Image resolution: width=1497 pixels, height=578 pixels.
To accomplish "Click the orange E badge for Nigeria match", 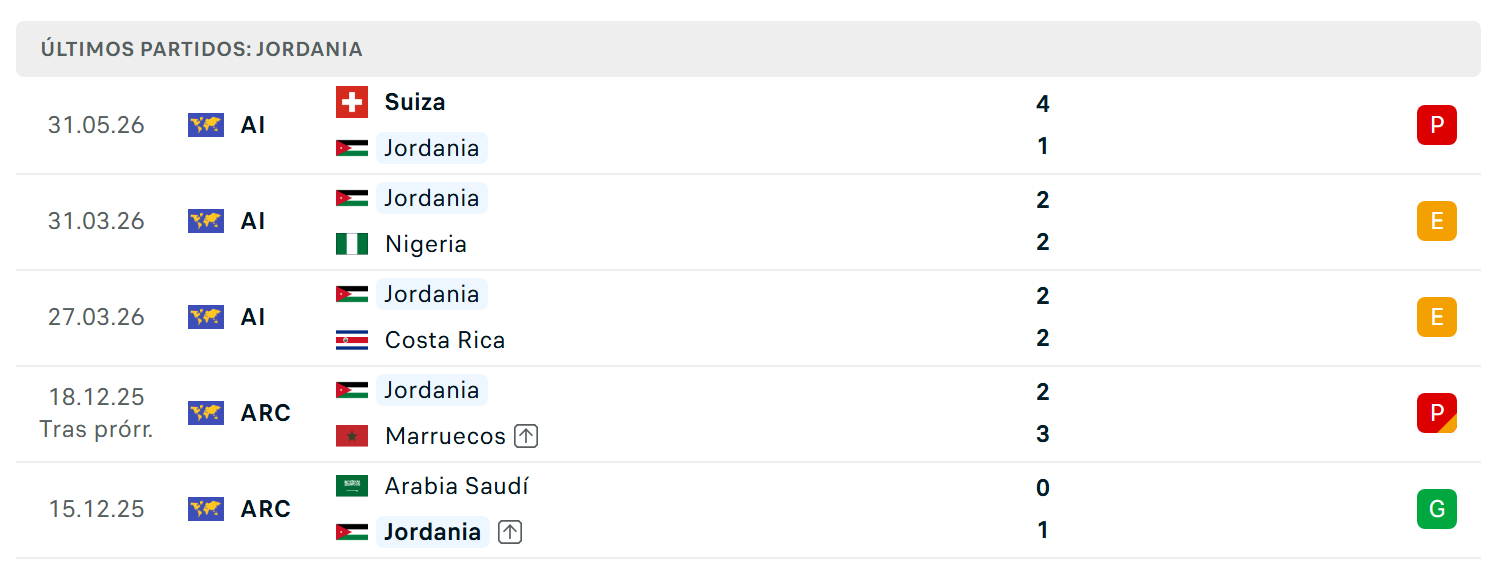I will click(1437, 221).
